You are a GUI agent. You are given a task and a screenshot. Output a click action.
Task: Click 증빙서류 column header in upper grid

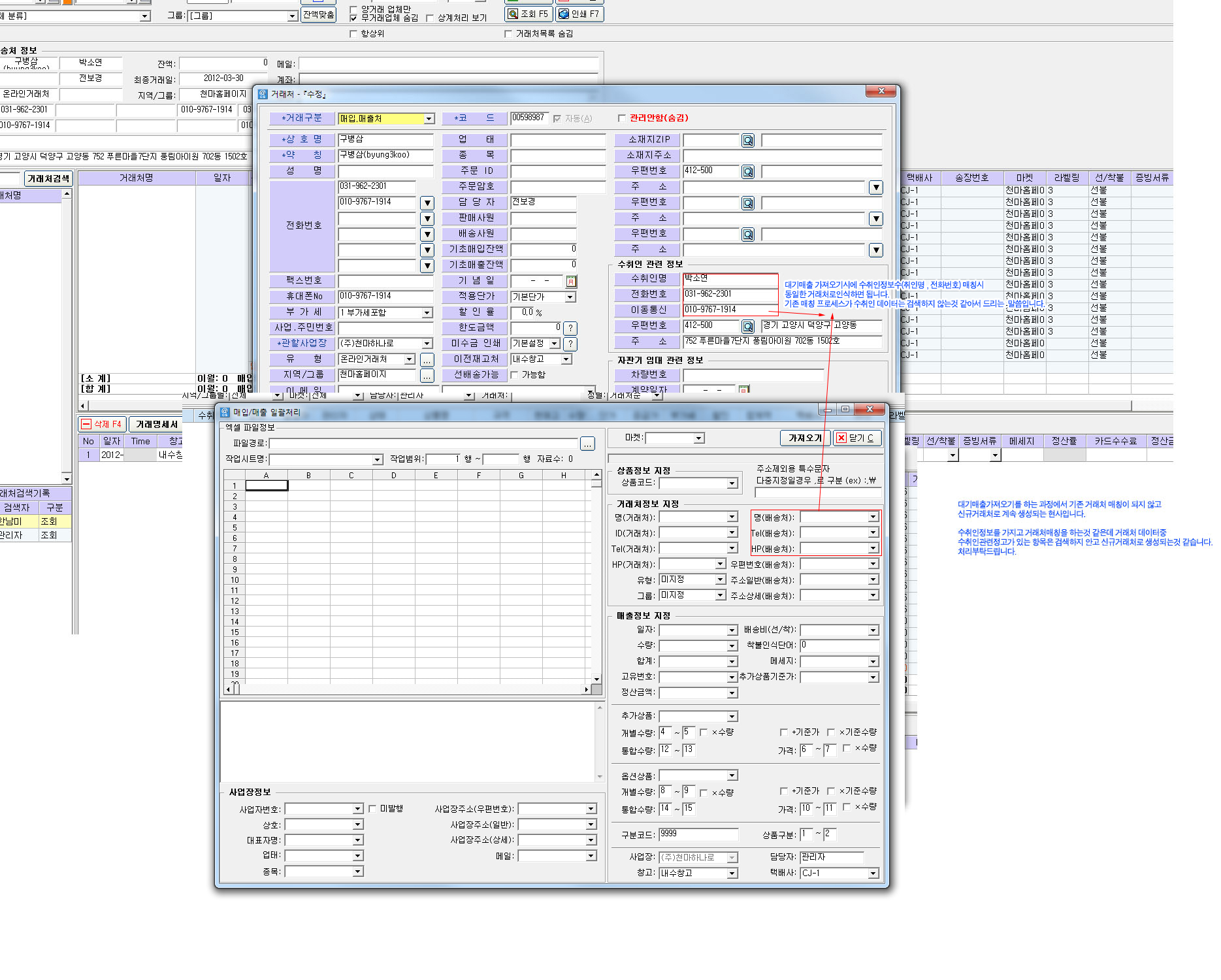[1152, 178]
